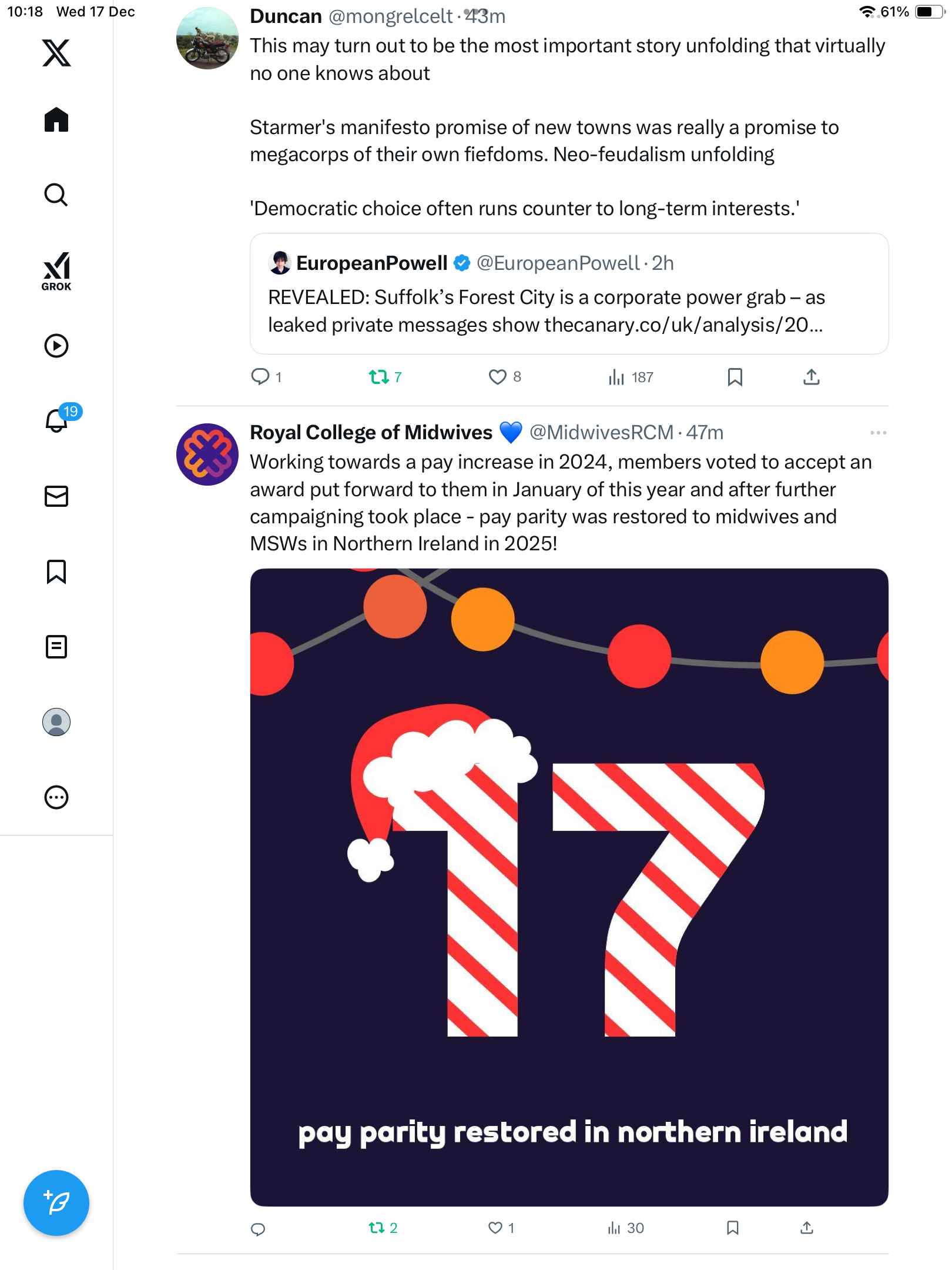Open the Grok AI assistant

56,271
